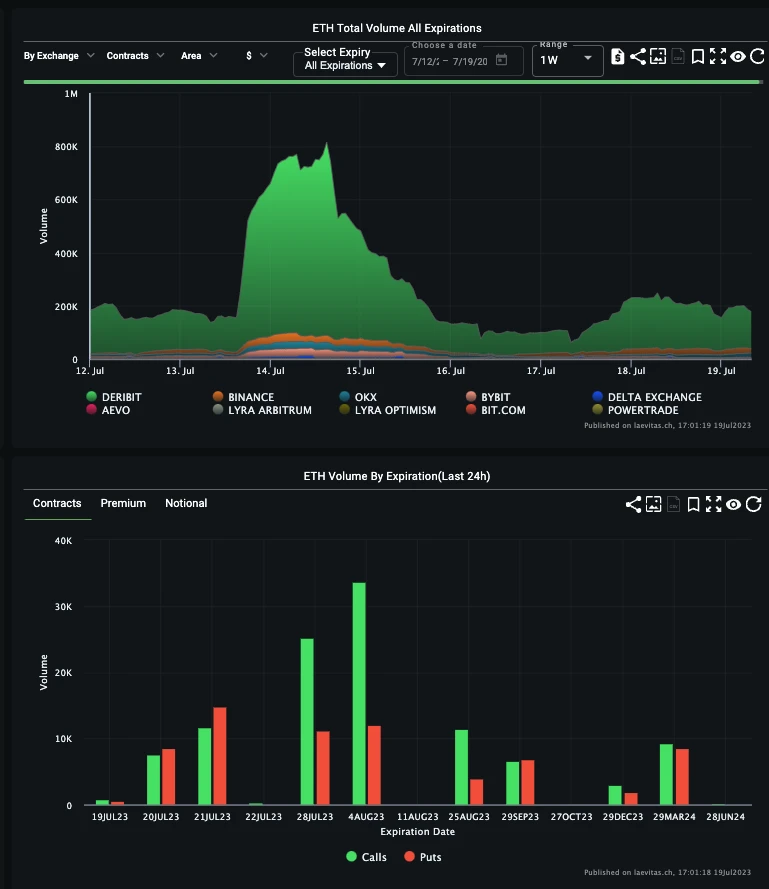Screen dimensions: 769x889
Task: Download CSV of Volume By Expiration chart
Action: coord(673,504)
